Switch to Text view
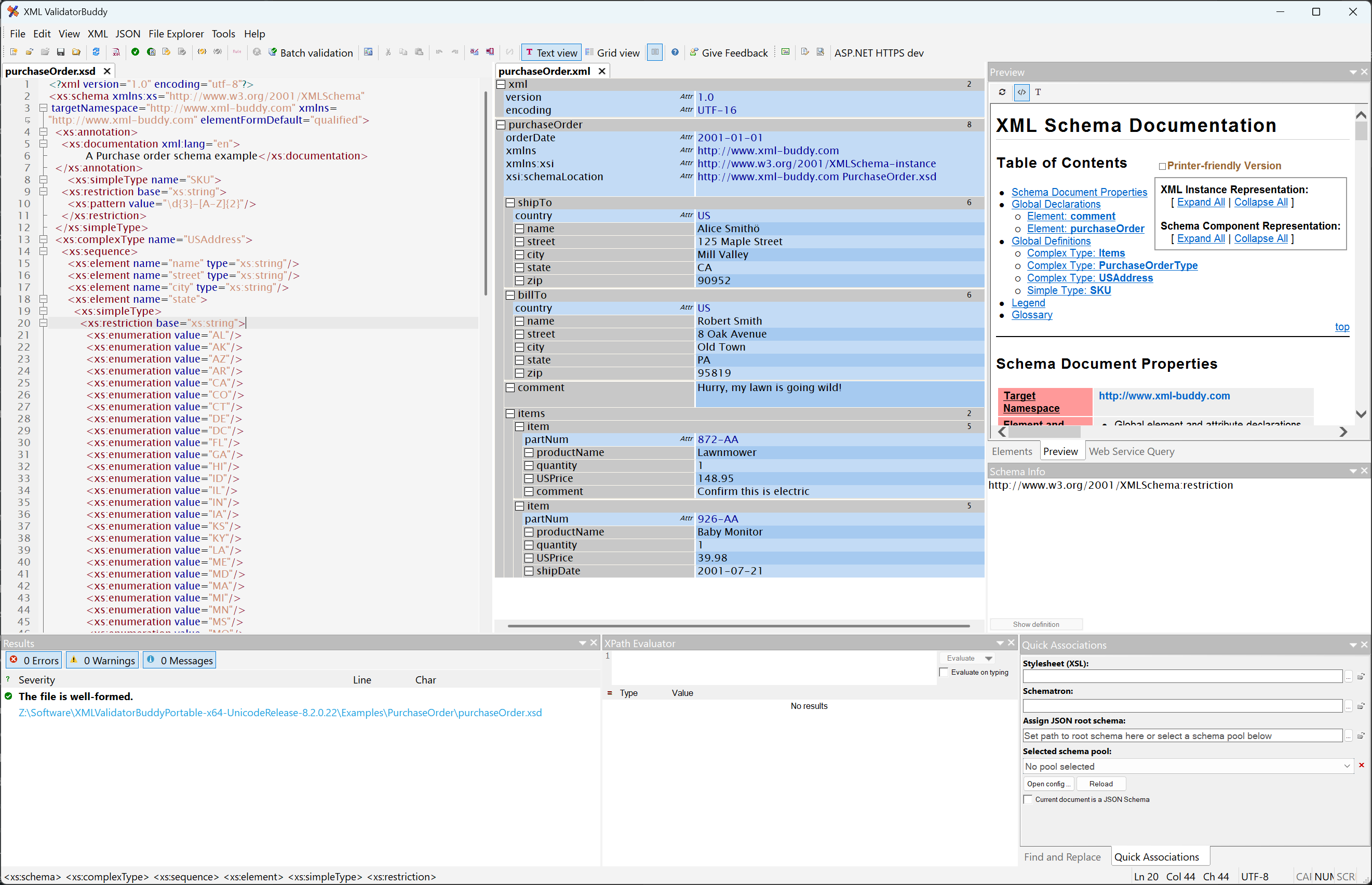 [551, 53]
